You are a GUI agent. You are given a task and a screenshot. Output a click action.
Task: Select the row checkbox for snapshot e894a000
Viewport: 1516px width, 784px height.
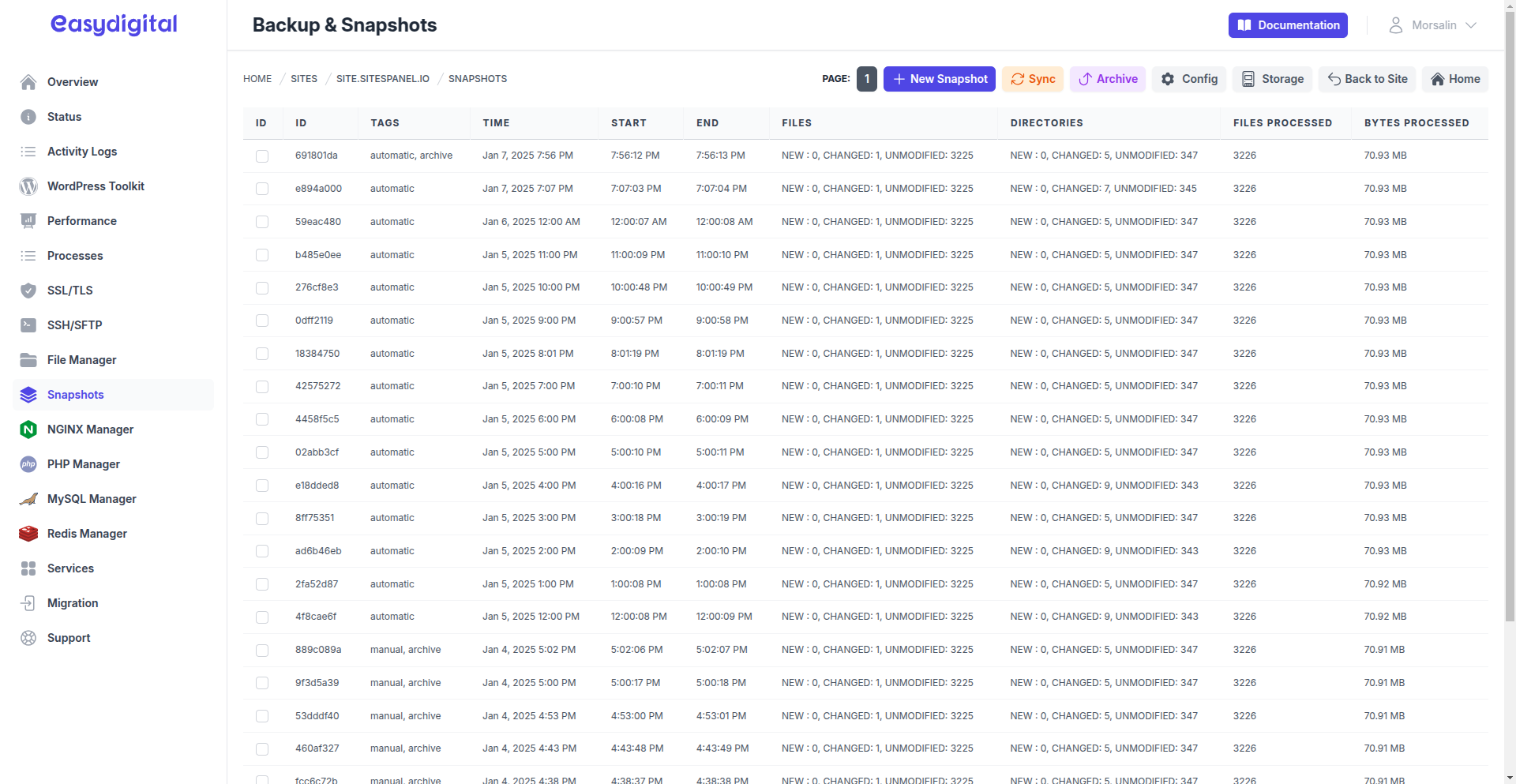(x=262, y=189)
